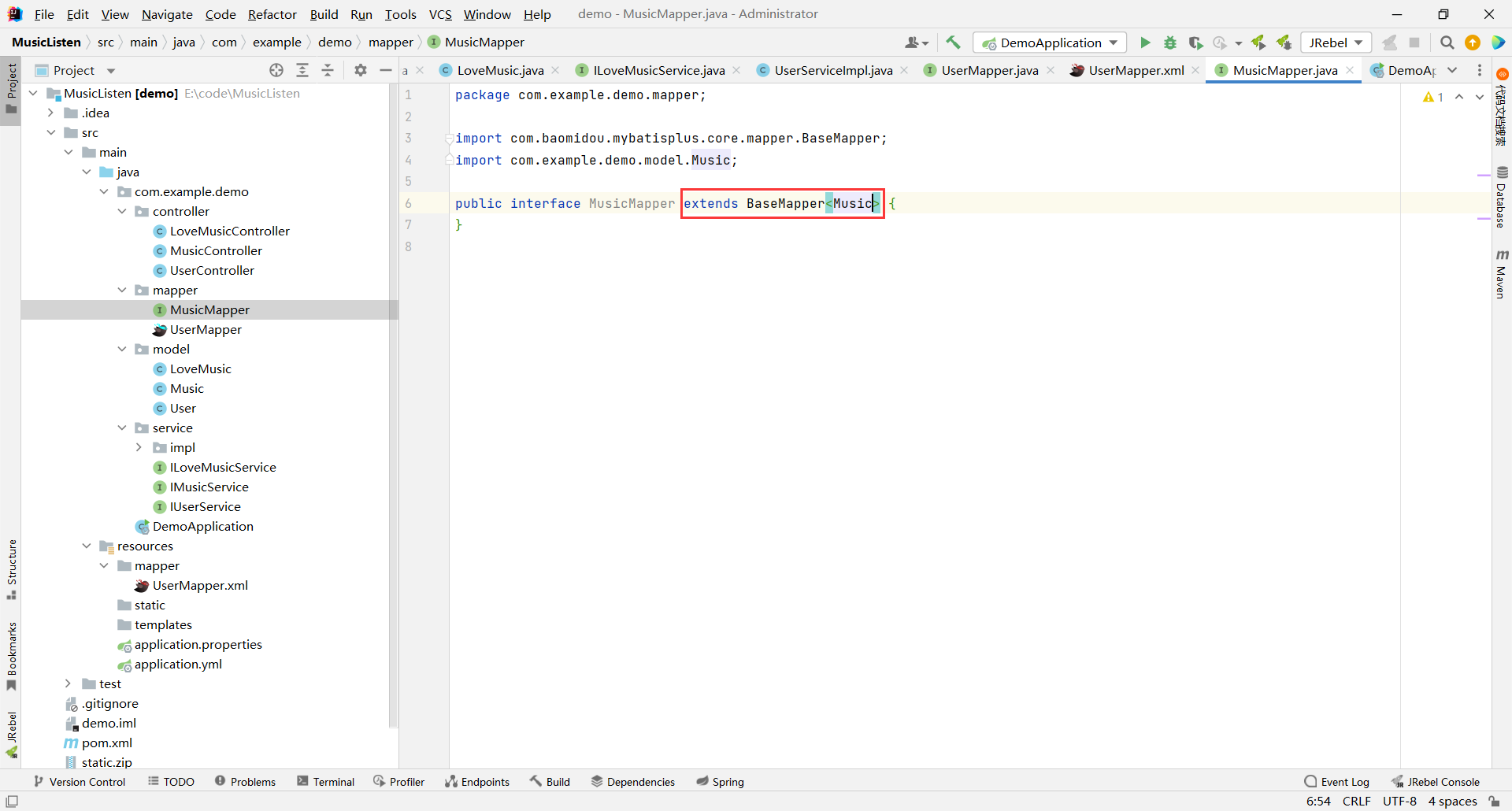
Task: Expand the .idea folder node
Action: point(51,113)
